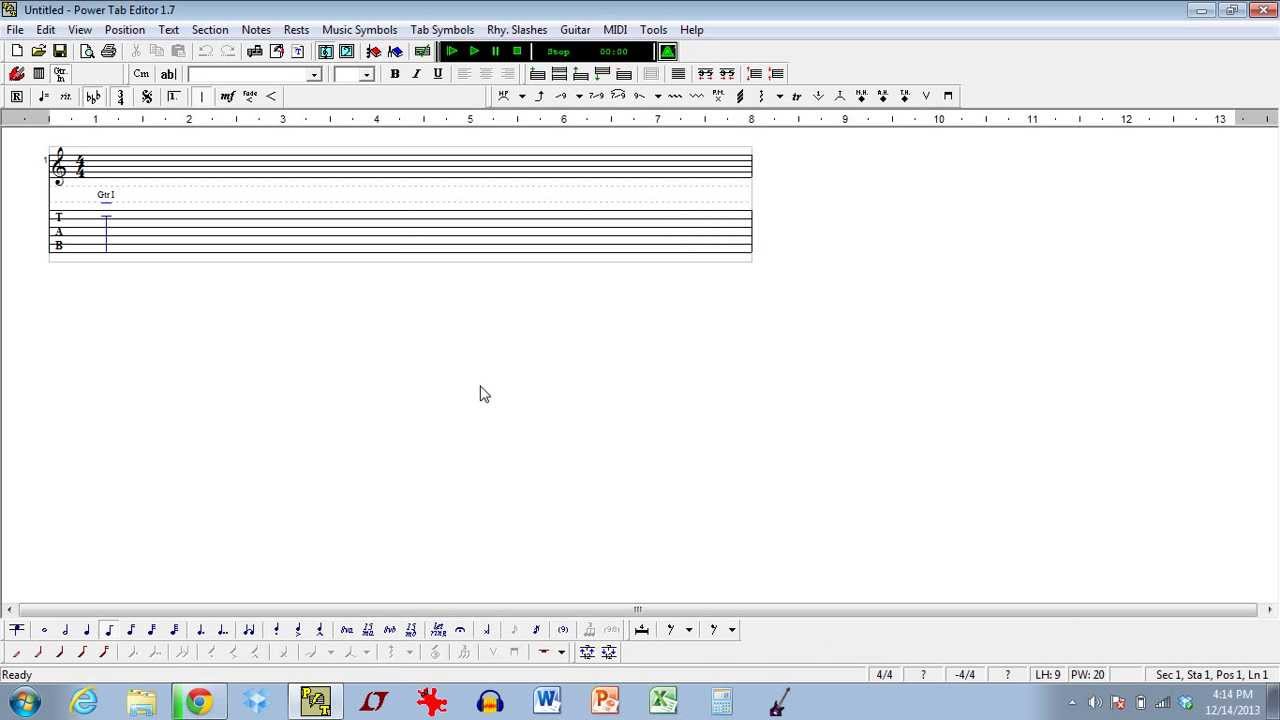Select the half note duration
This screenshot has width=1280, height=720.
pos(65,630)
